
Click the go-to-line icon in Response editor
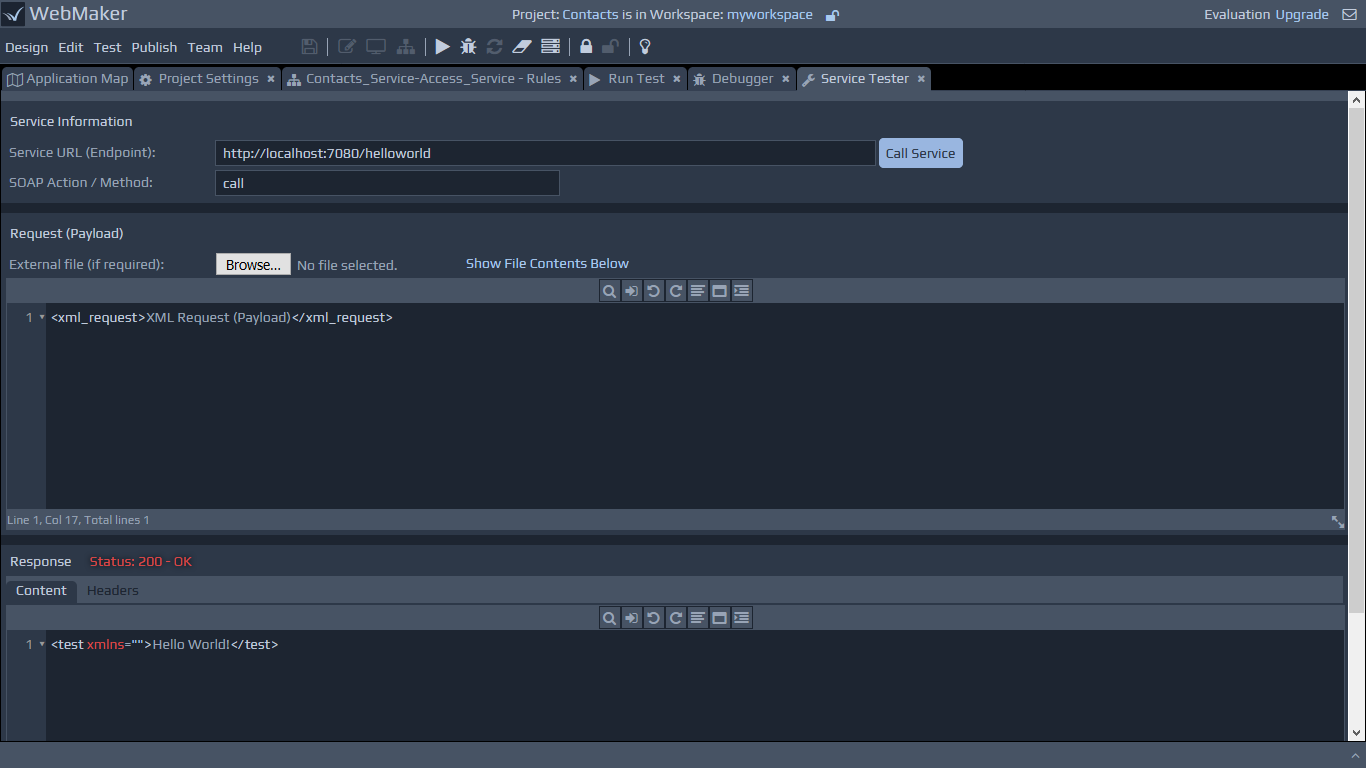tap(631, 618)
